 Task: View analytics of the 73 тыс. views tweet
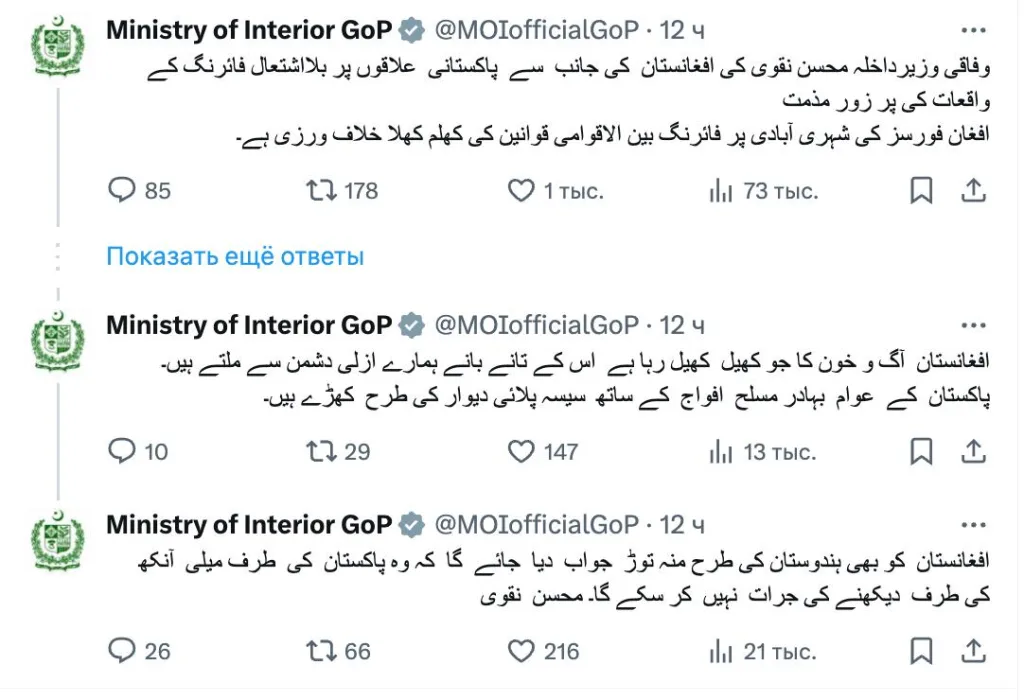(x=720, y=190)
